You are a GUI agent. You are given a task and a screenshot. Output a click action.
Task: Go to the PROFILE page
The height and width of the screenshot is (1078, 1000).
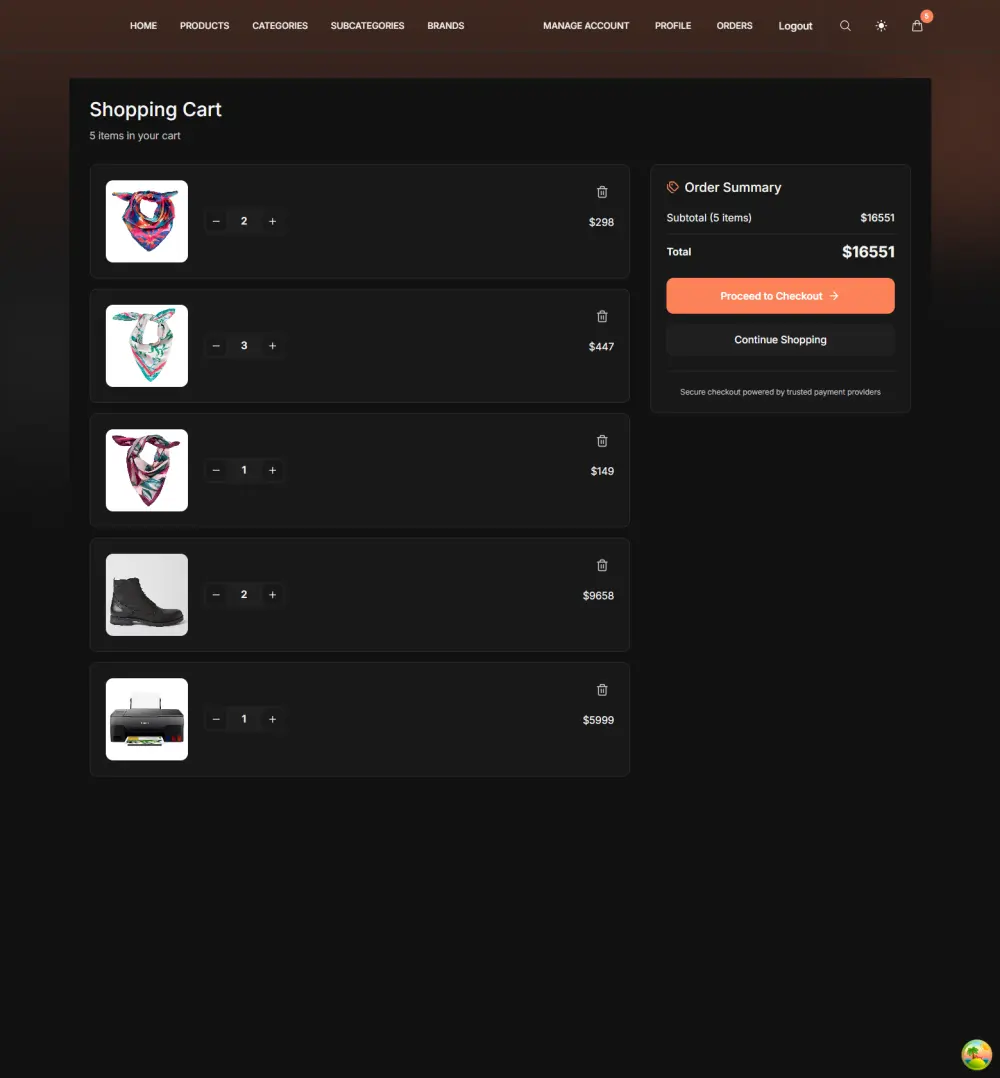tap(673, 25)
